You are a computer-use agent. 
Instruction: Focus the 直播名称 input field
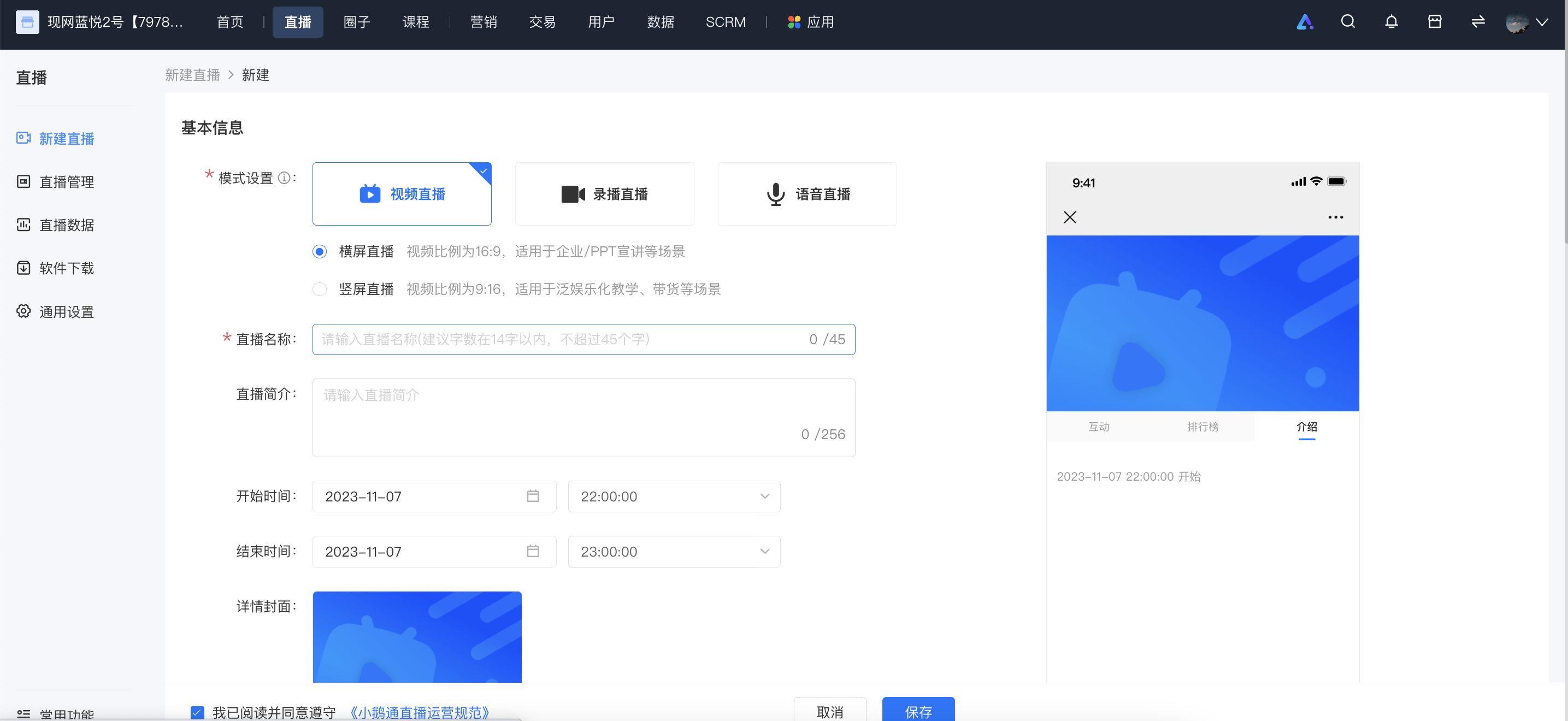click(x=583, y=339)
